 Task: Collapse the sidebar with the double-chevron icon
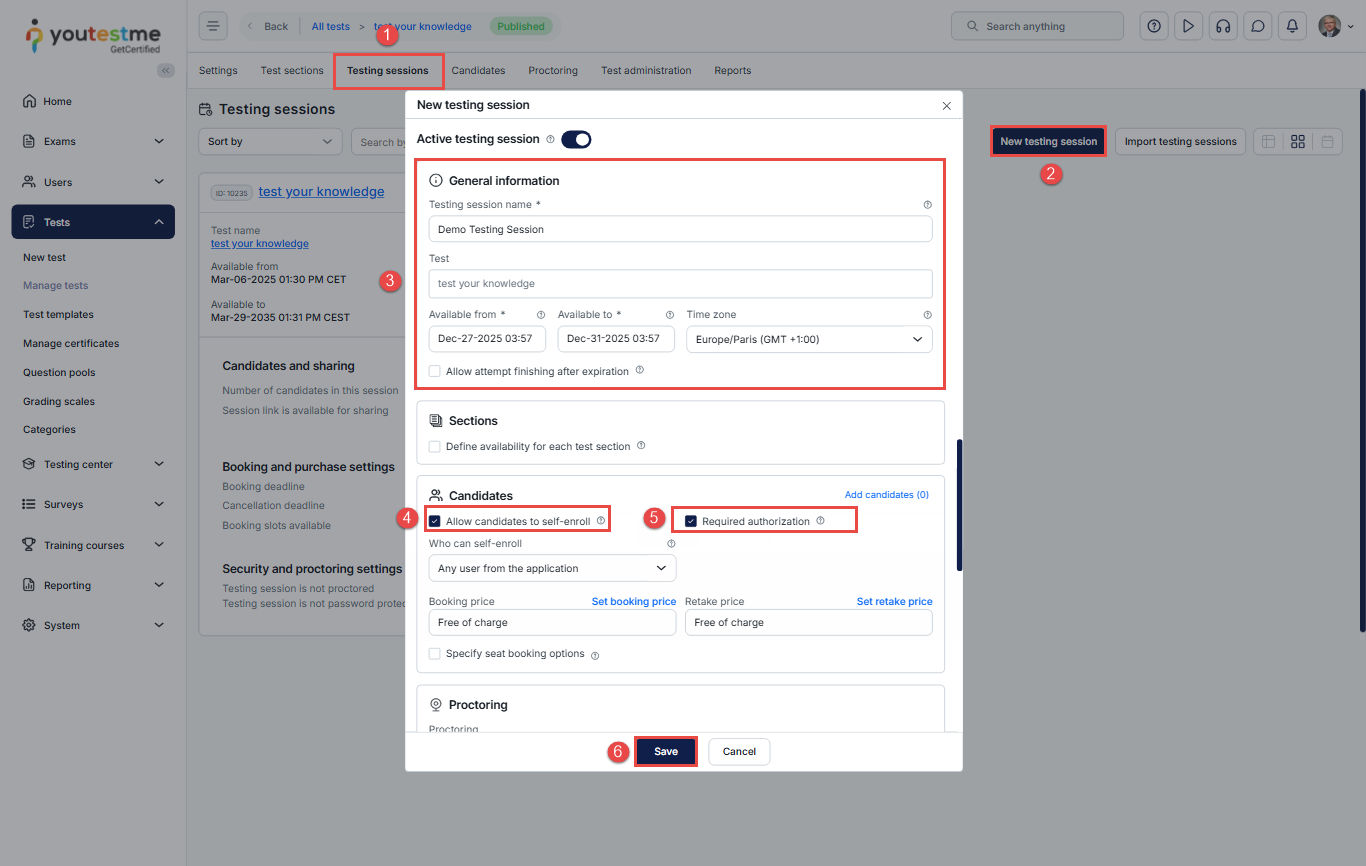166,70
